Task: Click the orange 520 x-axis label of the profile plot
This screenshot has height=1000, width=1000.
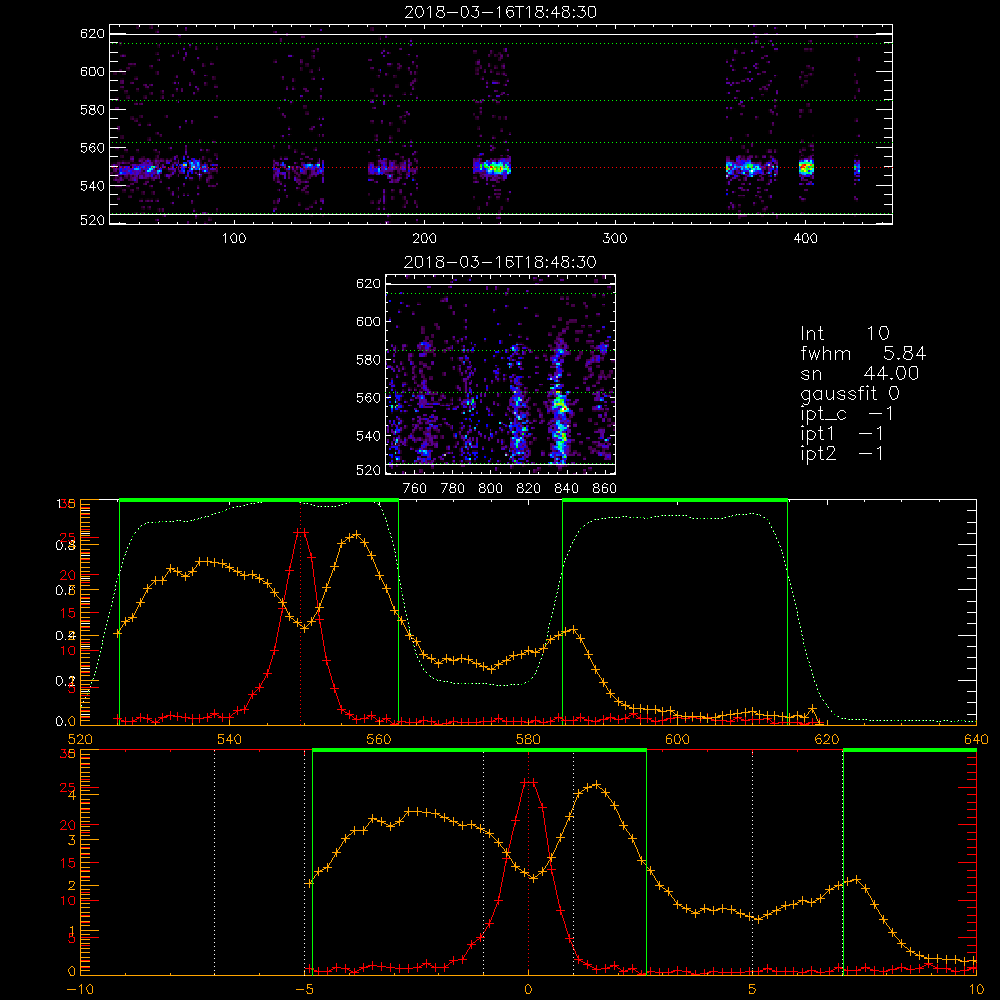Action: [x=80, y=739]
